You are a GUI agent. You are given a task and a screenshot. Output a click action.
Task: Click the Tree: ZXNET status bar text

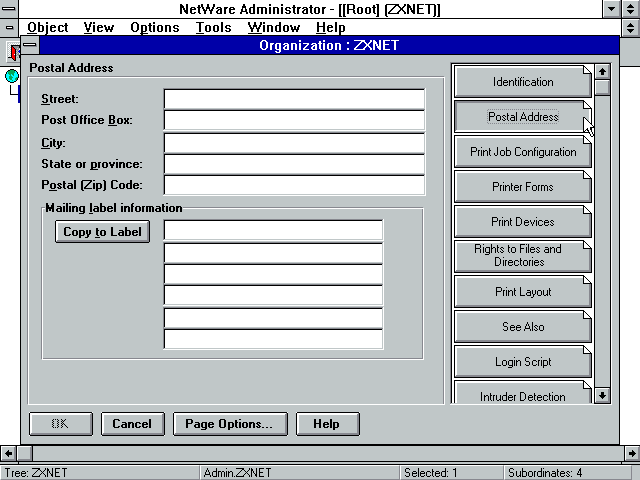pos(36,473)
